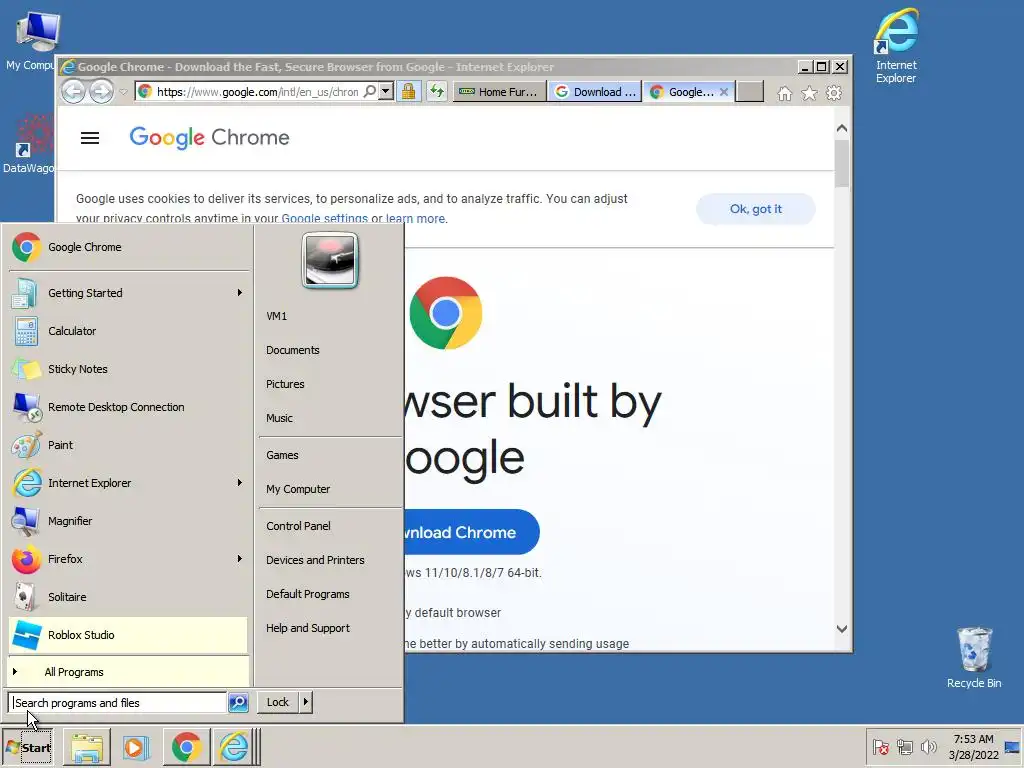Open Sticky Notes in the Start menu
Image resolution: width=1024 pixels, height=768 pixels.
tap(128, 369)
